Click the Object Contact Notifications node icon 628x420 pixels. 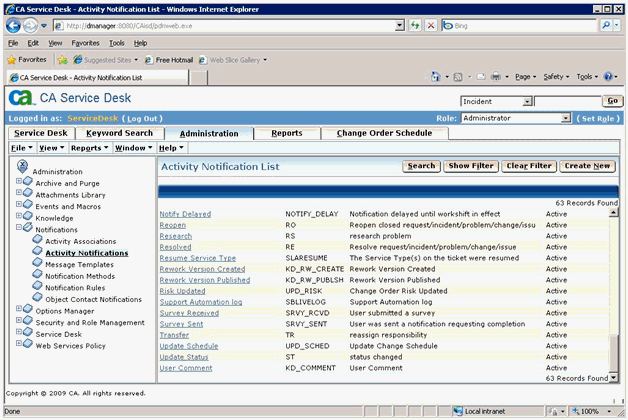(37, 297)
